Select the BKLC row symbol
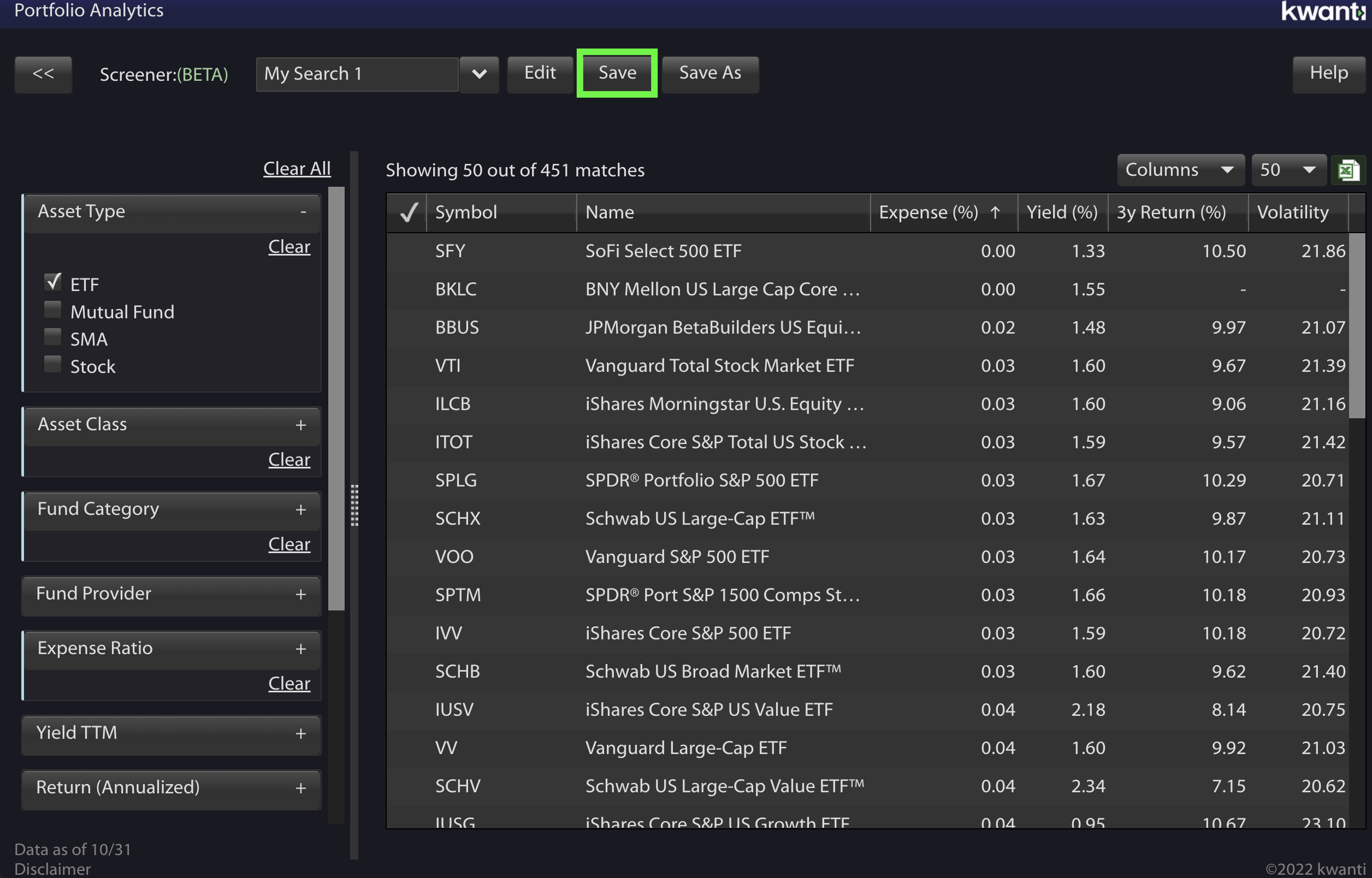1372x878 pixels. 456,289
